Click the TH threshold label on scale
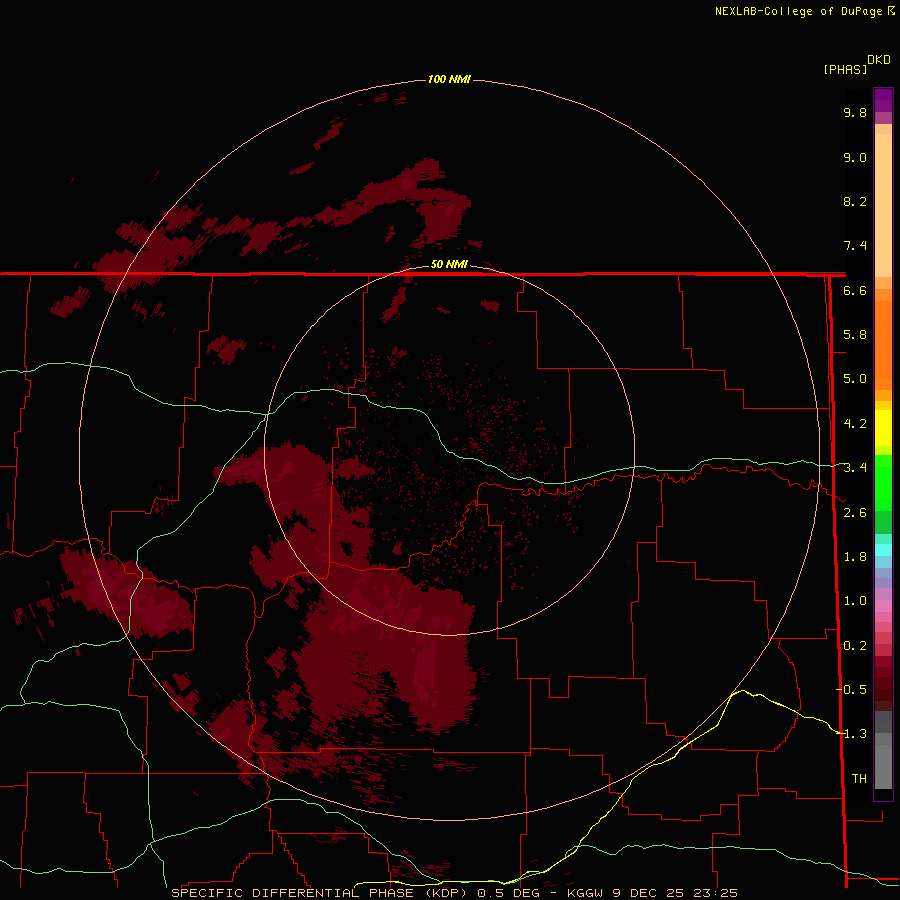The height and width of the screenshot is (900, 900). (x=859, y=779)
